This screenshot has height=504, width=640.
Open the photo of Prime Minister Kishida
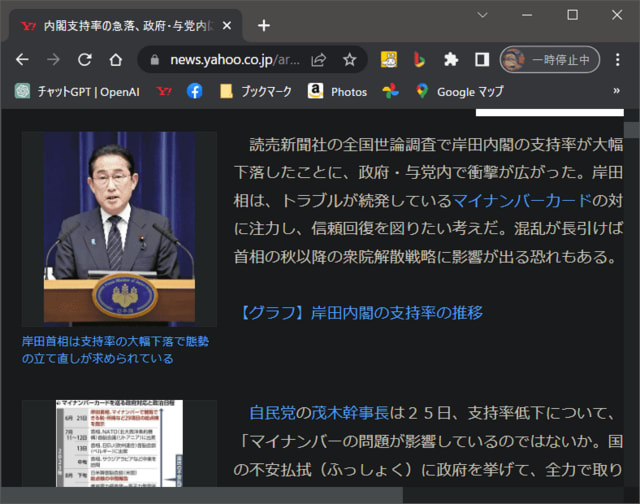pos(119,228)
